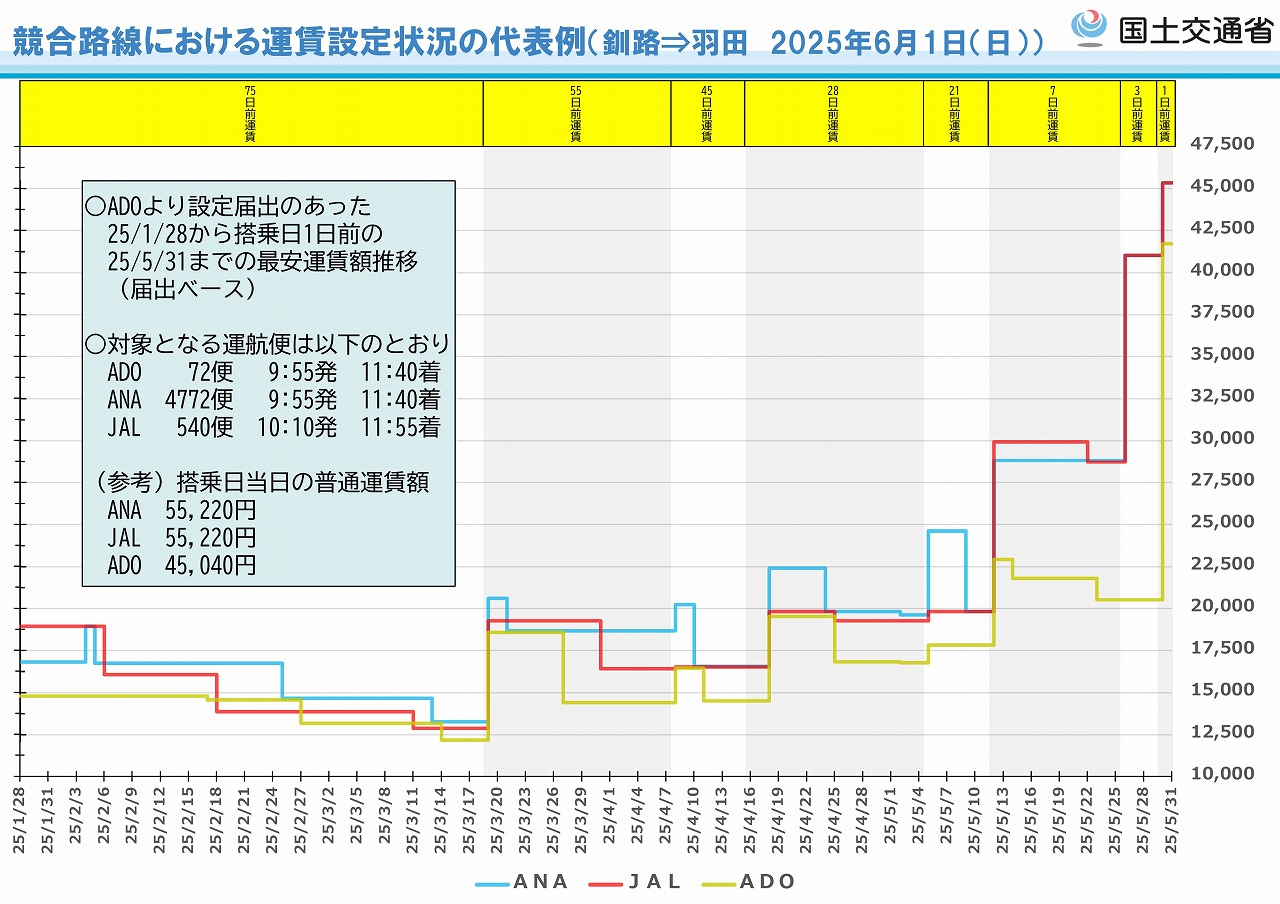Click the yellow ADO legend entry
Image resolution: width=1280 pixels, height=904 pixels.
pos(748,882)
